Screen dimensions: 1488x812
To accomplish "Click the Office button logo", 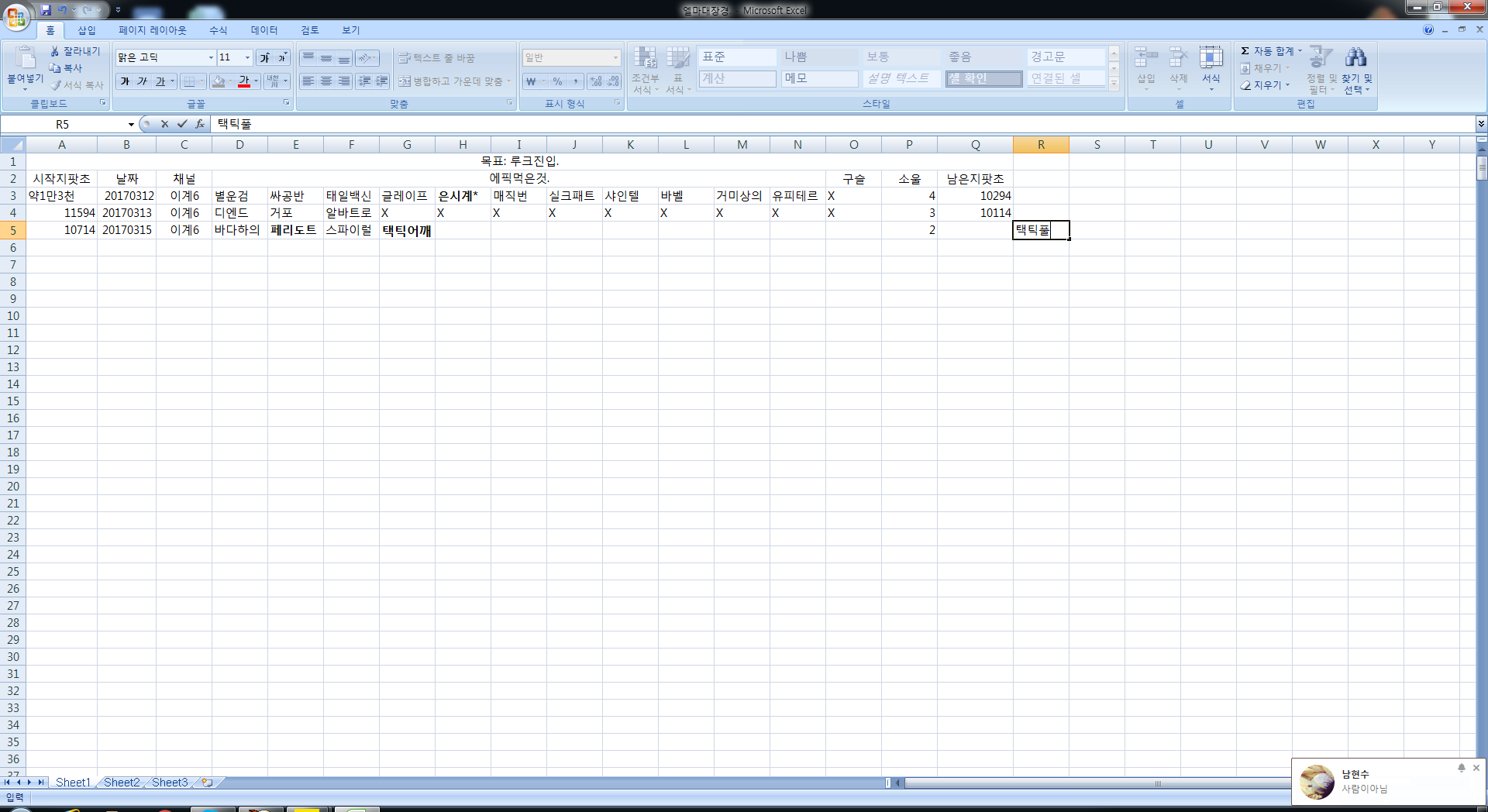I will click(x=16, y=16).
